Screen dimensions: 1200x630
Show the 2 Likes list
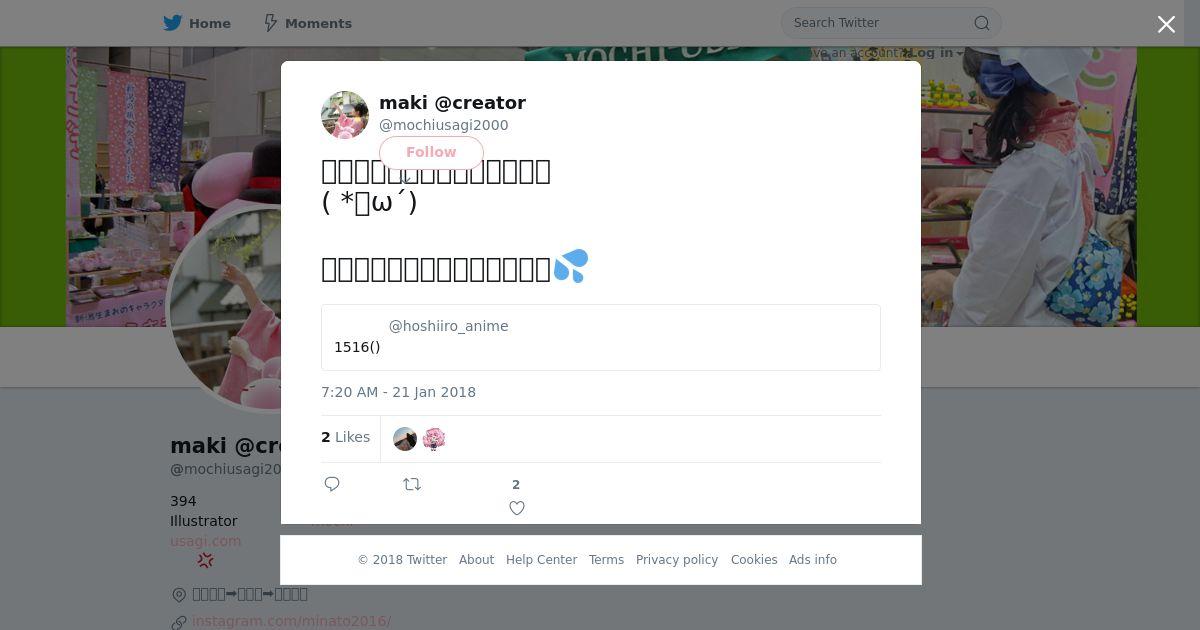(346, 437)
